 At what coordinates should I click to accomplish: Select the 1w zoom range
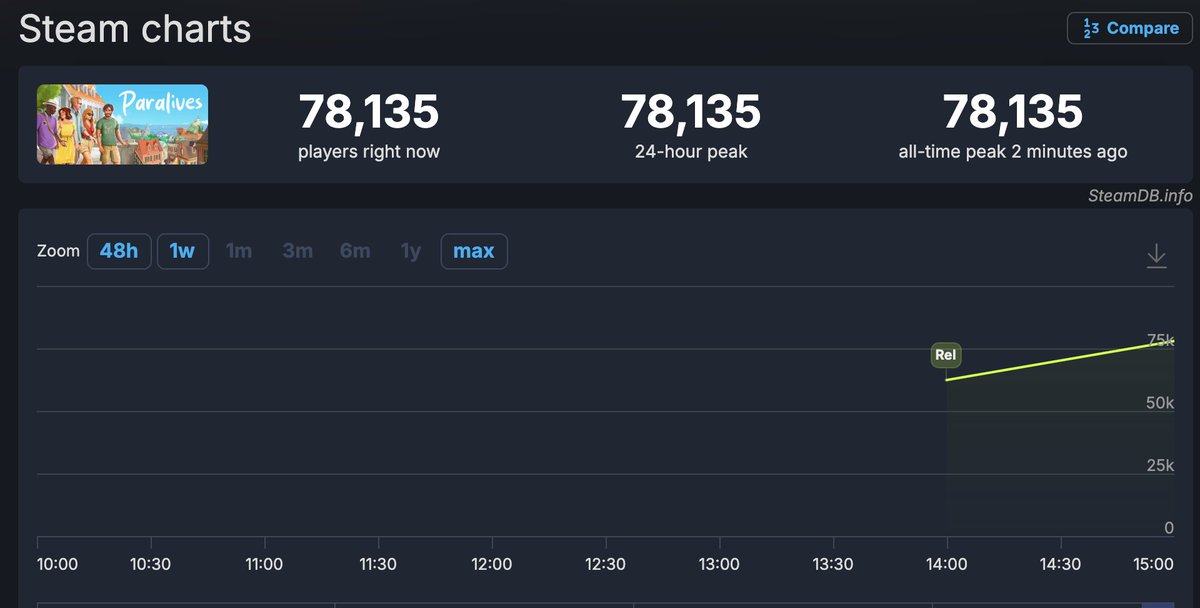point(182,251)
